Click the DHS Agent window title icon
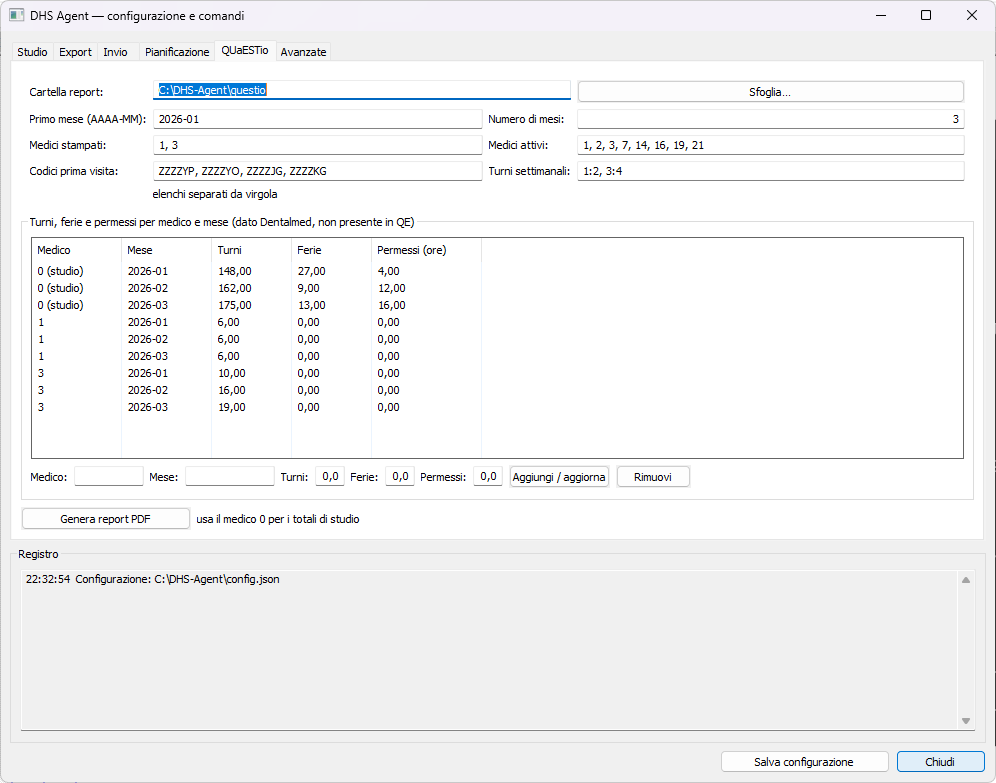The width and height of the screenshot is (996, 783). [x=17, y=15]
